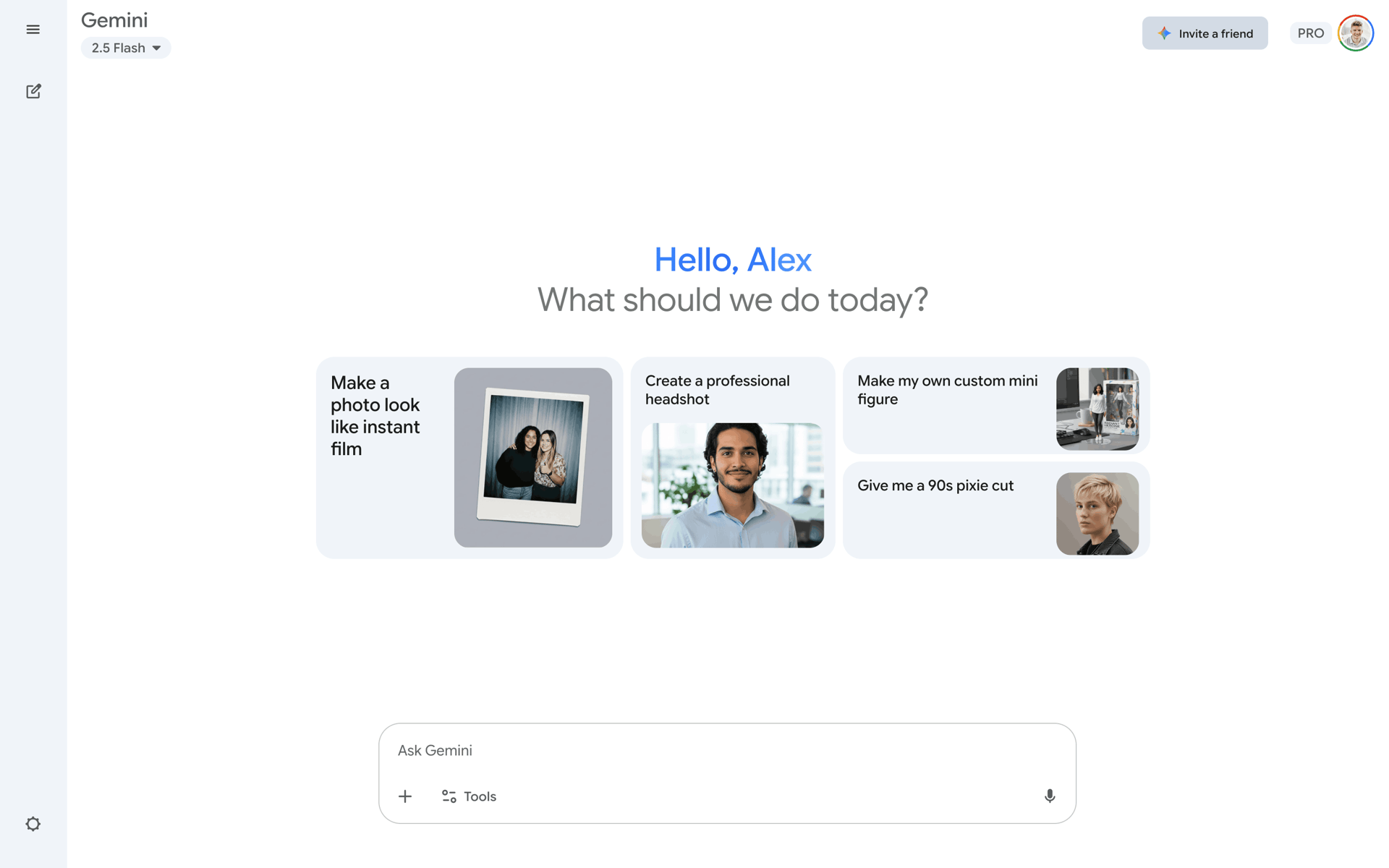
Task: Choose the "Create a professional headshot" card
Action: tap(733, 458)
